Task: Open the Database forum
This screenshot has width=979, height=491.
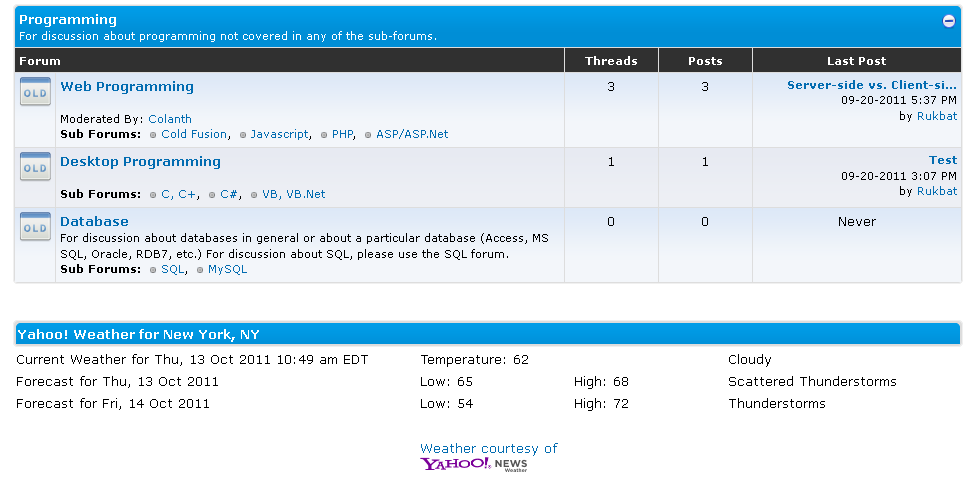Action: click(x=94, y=222)
